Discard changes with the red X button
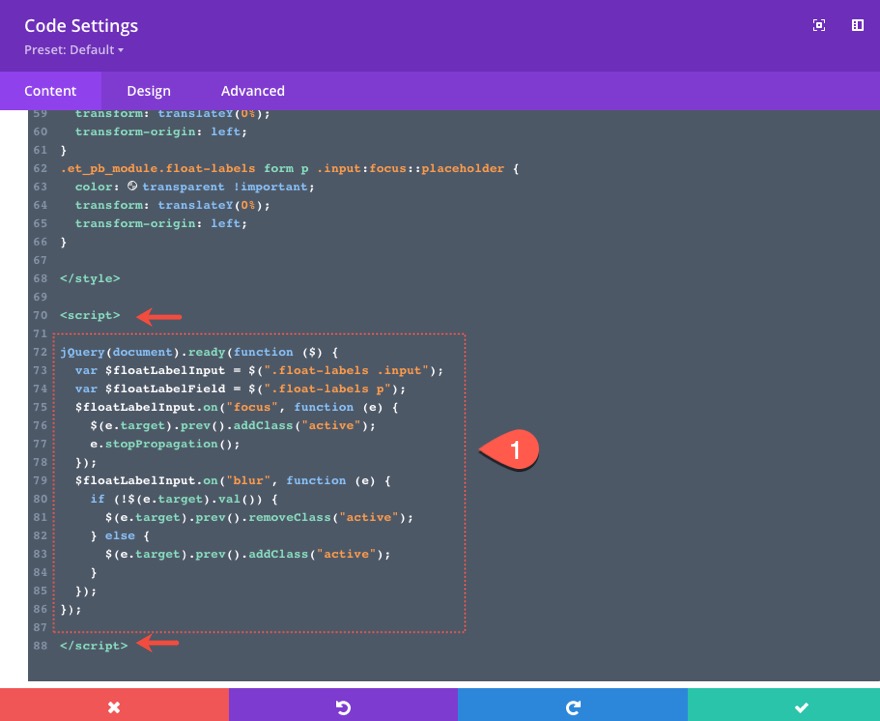This screenshot has width=880, height=721. tap(114, 706)
